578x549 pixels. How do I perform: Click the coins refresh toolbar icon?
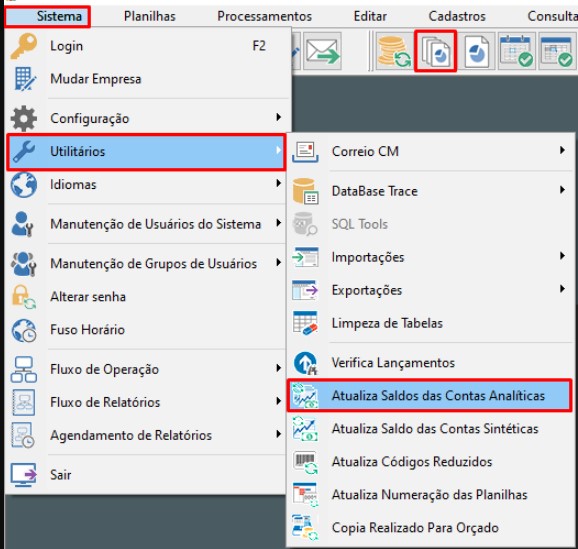[x=394, y=51]
